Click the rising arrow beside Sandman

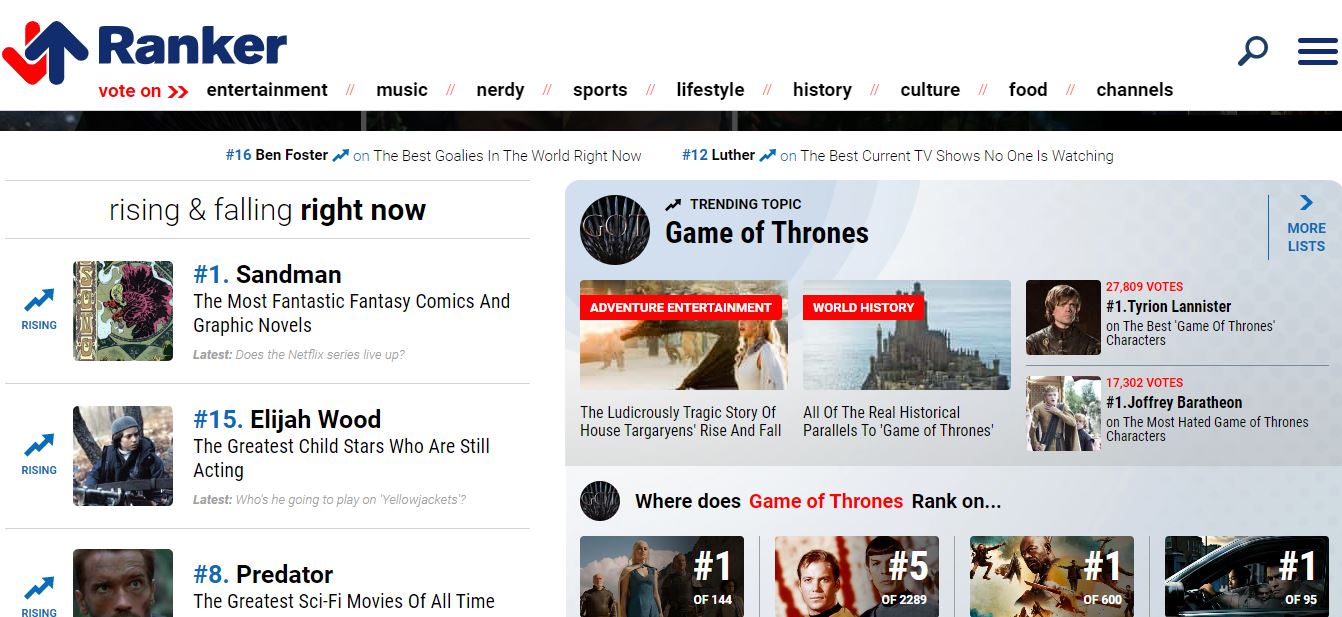(x=39, y=300)
